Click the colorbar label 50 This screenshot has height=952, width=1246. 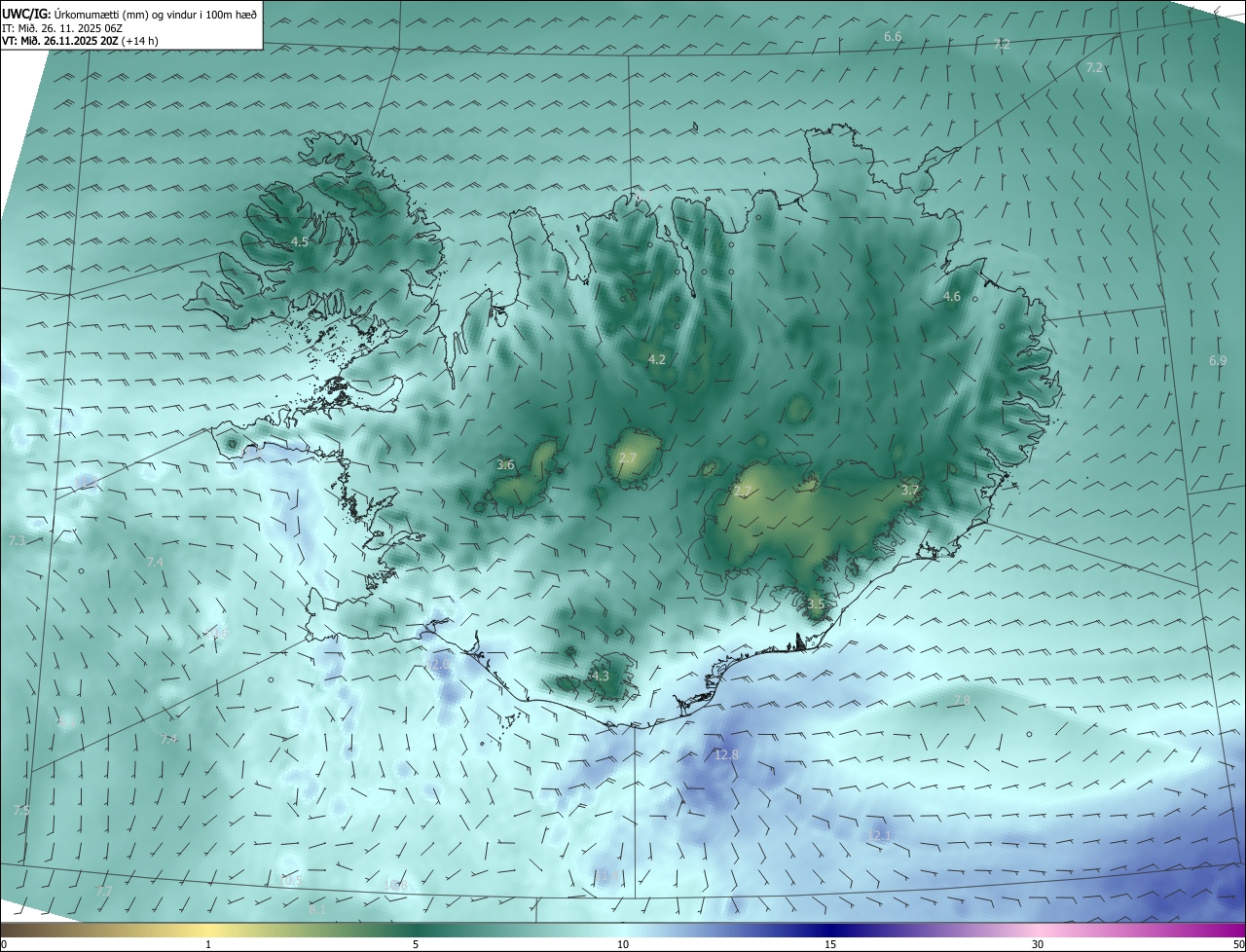click(x=1238, y=944)
